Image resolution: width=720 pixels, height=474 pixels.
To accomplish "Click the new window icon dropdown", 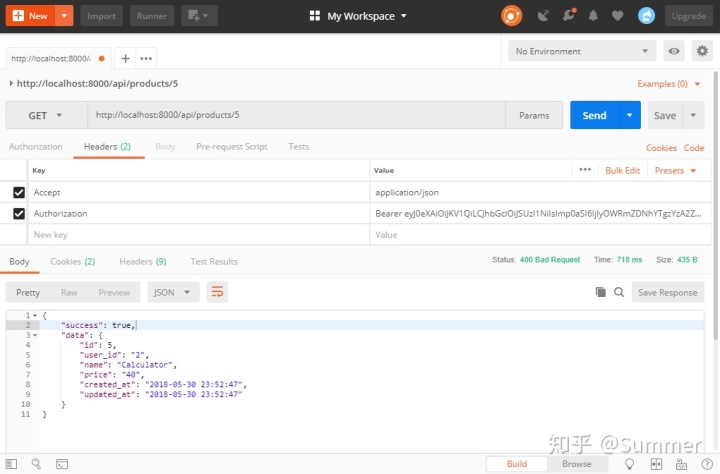I will 199,16.
